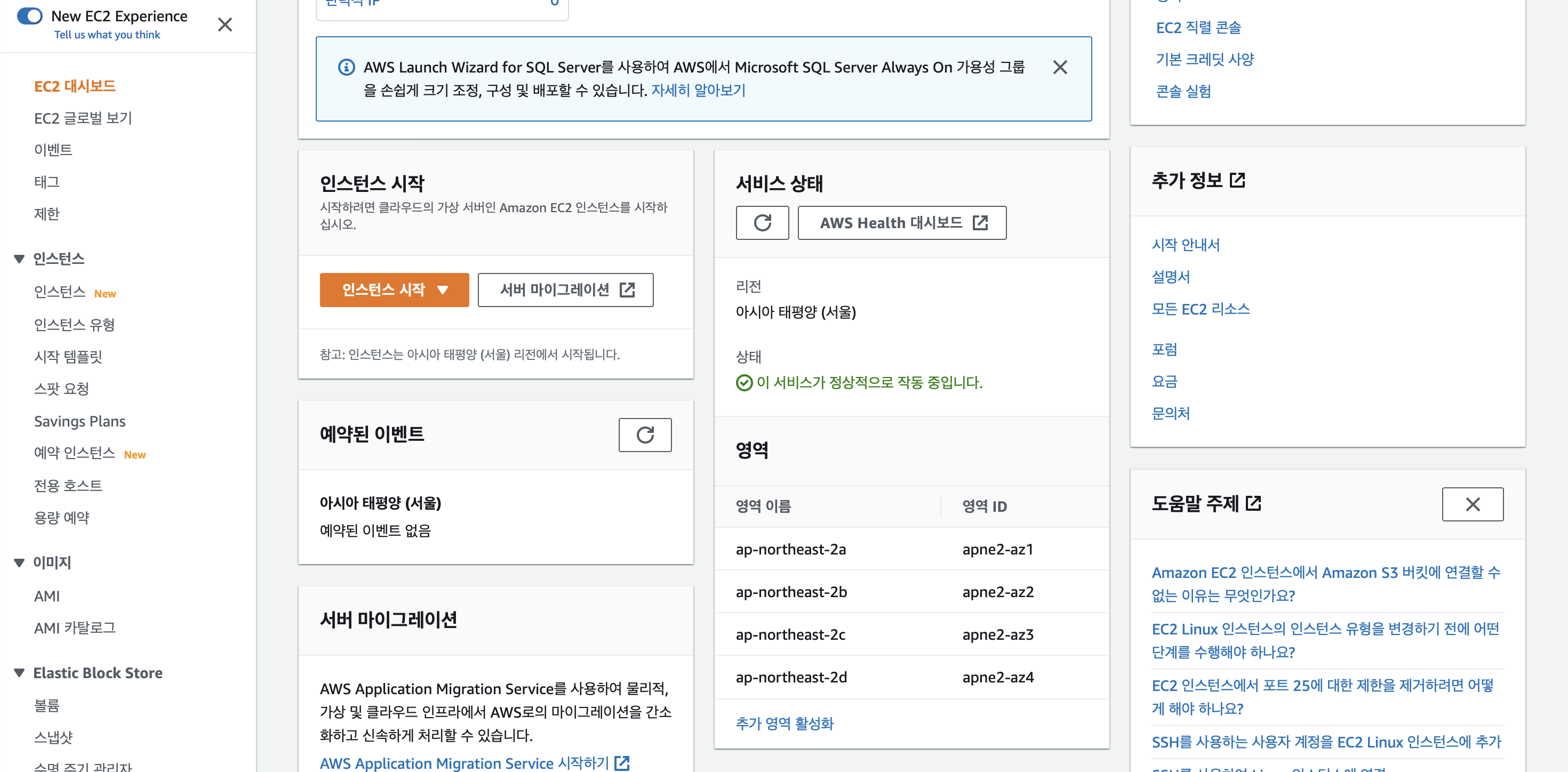Open 포럼 link
Viewport: 1568px width, 772px height.
[x=1164, y=349]
